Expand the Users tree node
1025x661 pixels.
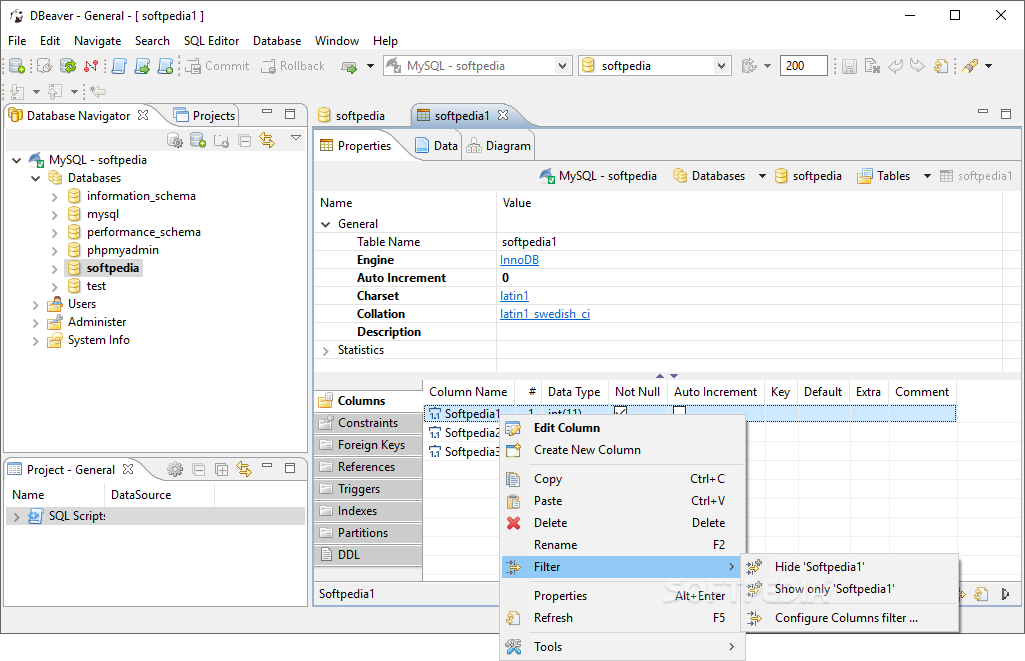[x=36, y=305]
